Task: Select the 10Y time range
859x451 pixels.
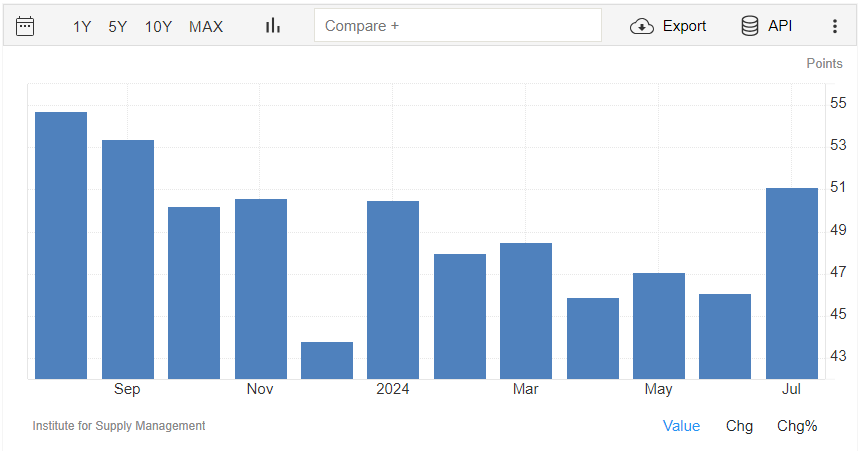Action: [158, 26]
